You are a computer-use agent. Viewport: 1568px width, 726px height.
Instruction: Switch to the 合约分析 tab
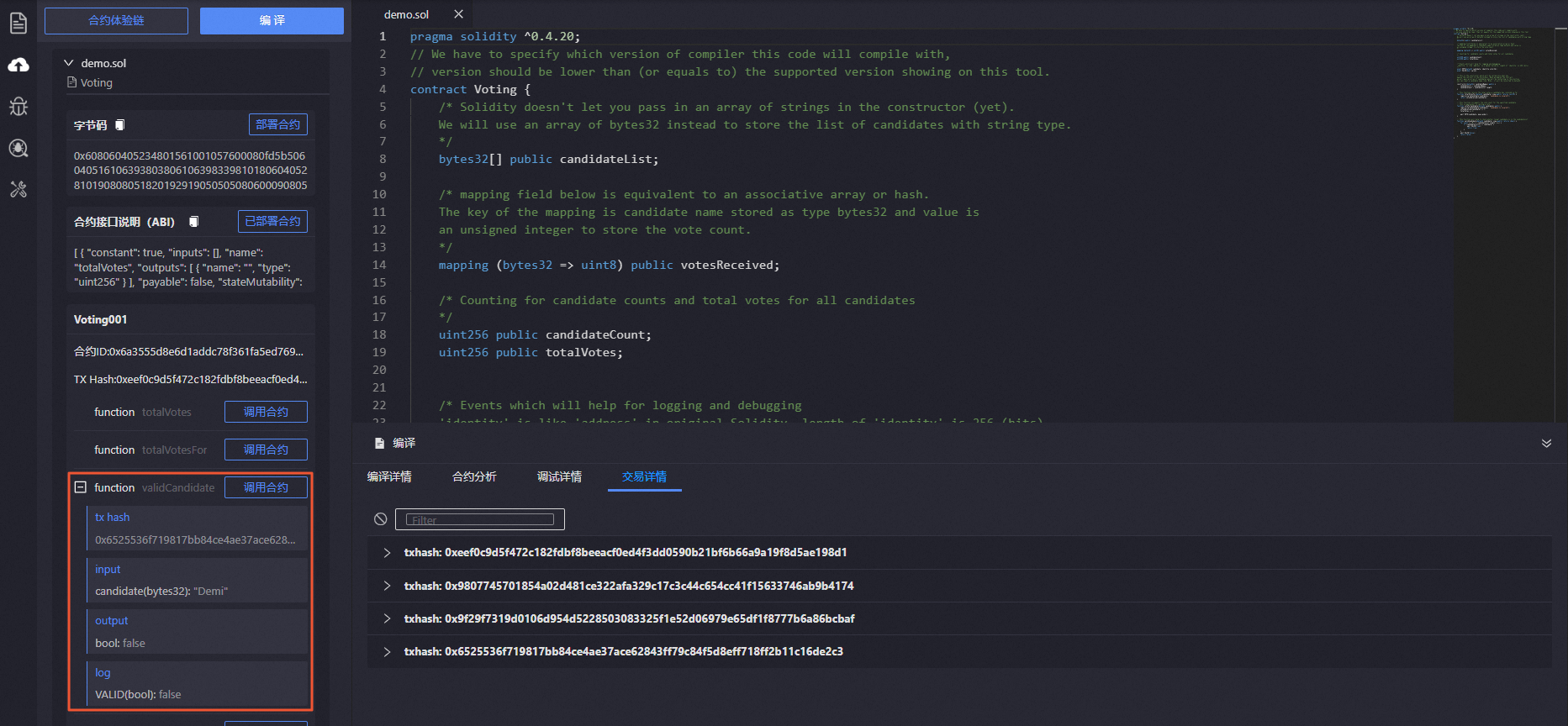pos(474,476)
